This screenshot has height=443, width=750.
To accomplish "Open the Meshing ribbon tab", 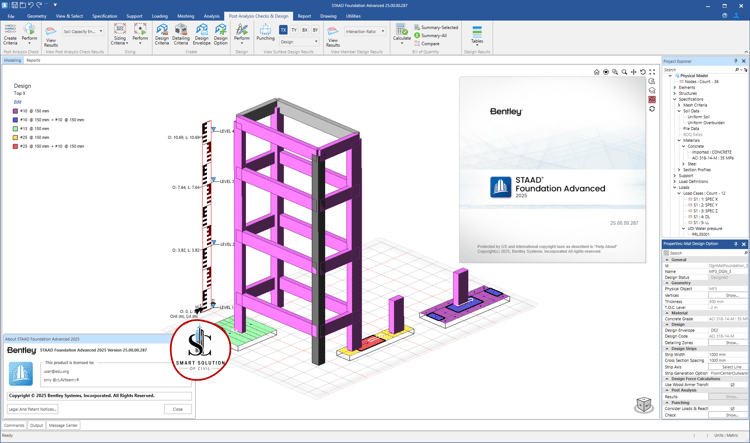I will [x=186, y=16].
